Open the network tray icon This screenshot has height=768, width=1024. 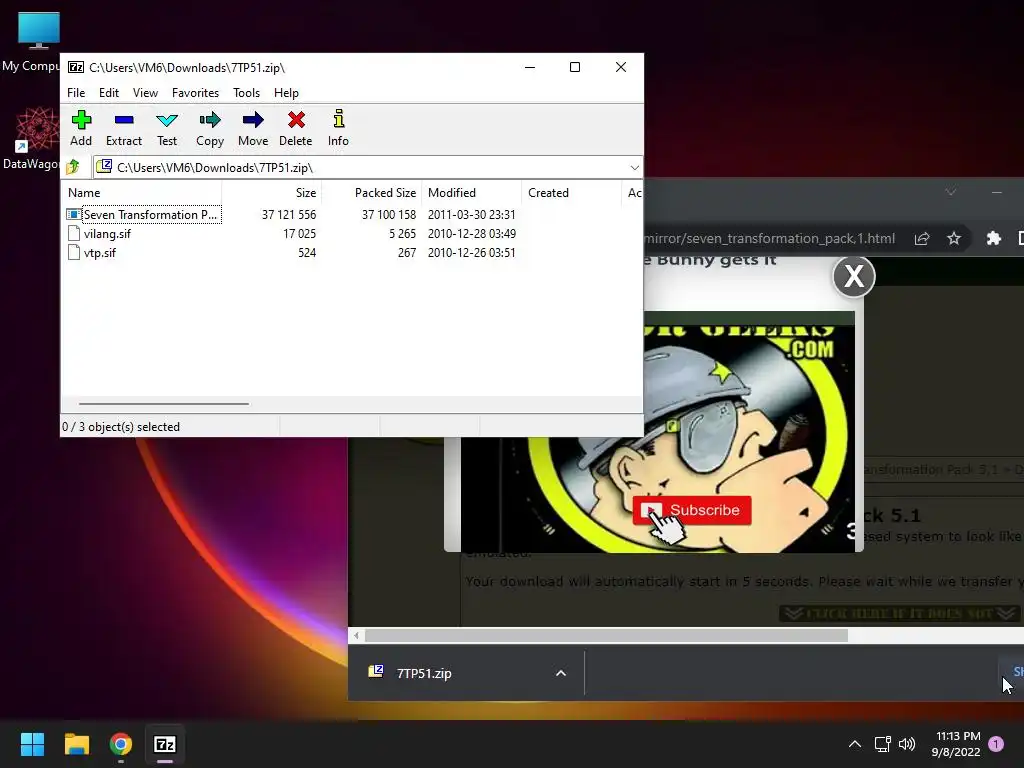coord(882,744)
